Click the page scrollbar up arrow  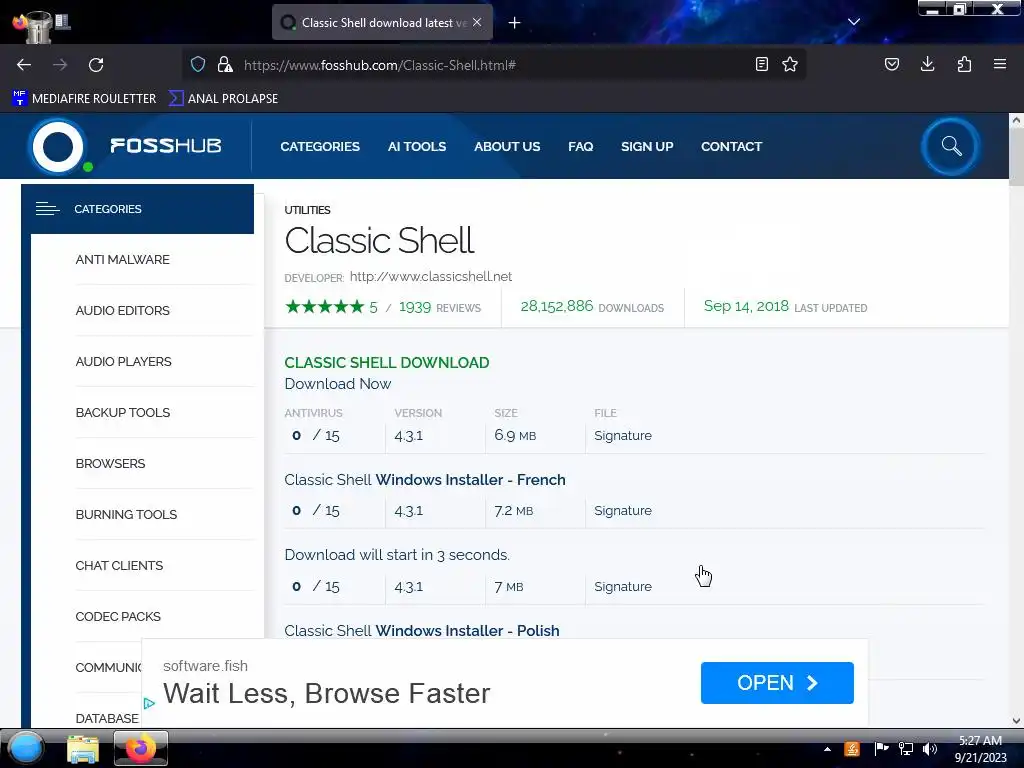[x=1016, y=120]
